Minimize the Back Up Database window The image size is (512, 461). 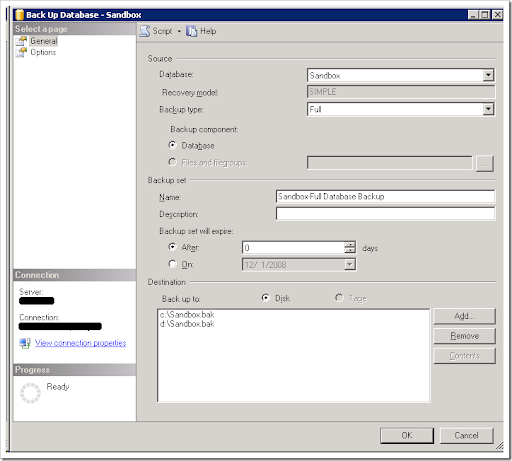click(x=473, y=15)
